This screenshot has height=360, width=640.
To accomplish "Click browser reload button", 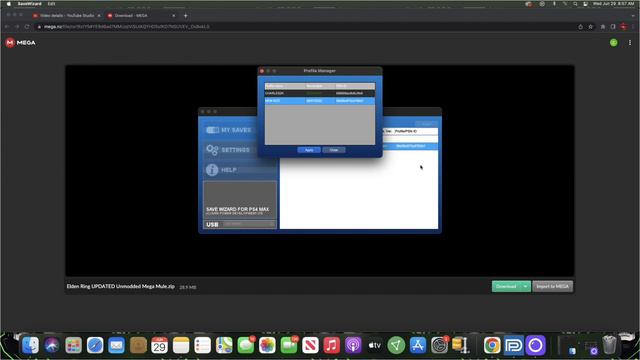I will [x=27, y=27].
